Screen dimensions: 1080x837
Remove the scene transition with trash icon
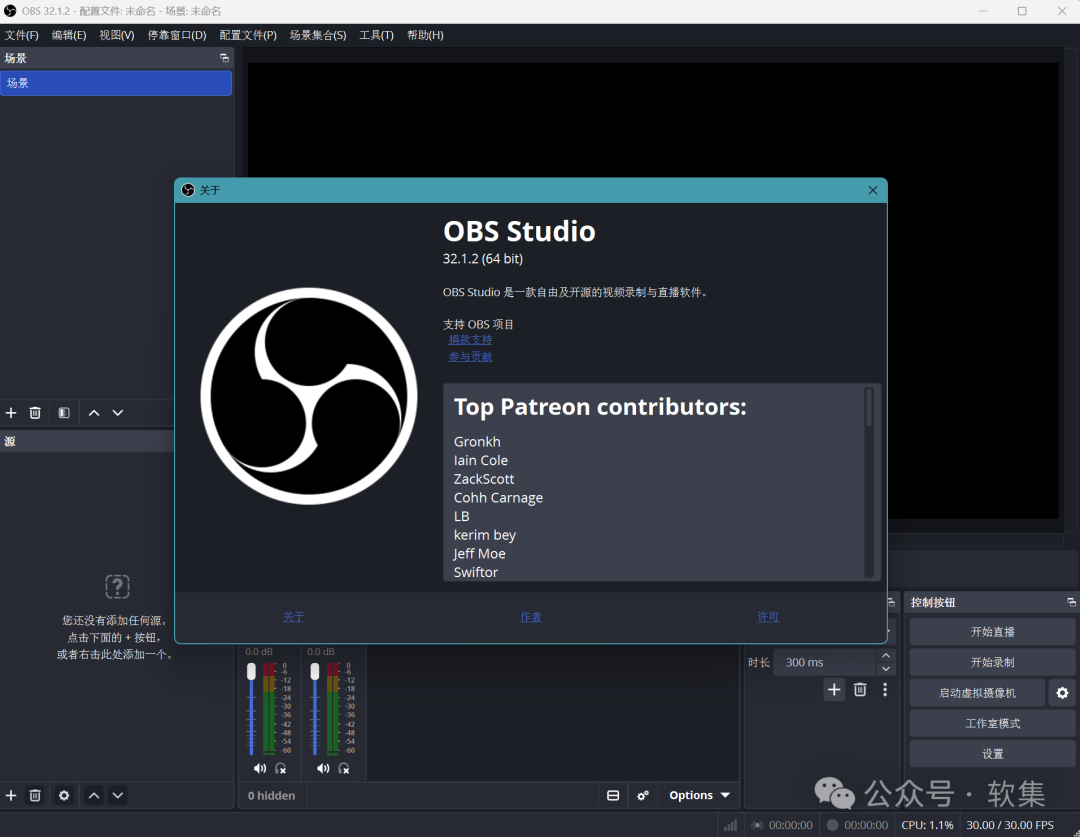coord(860,690)
